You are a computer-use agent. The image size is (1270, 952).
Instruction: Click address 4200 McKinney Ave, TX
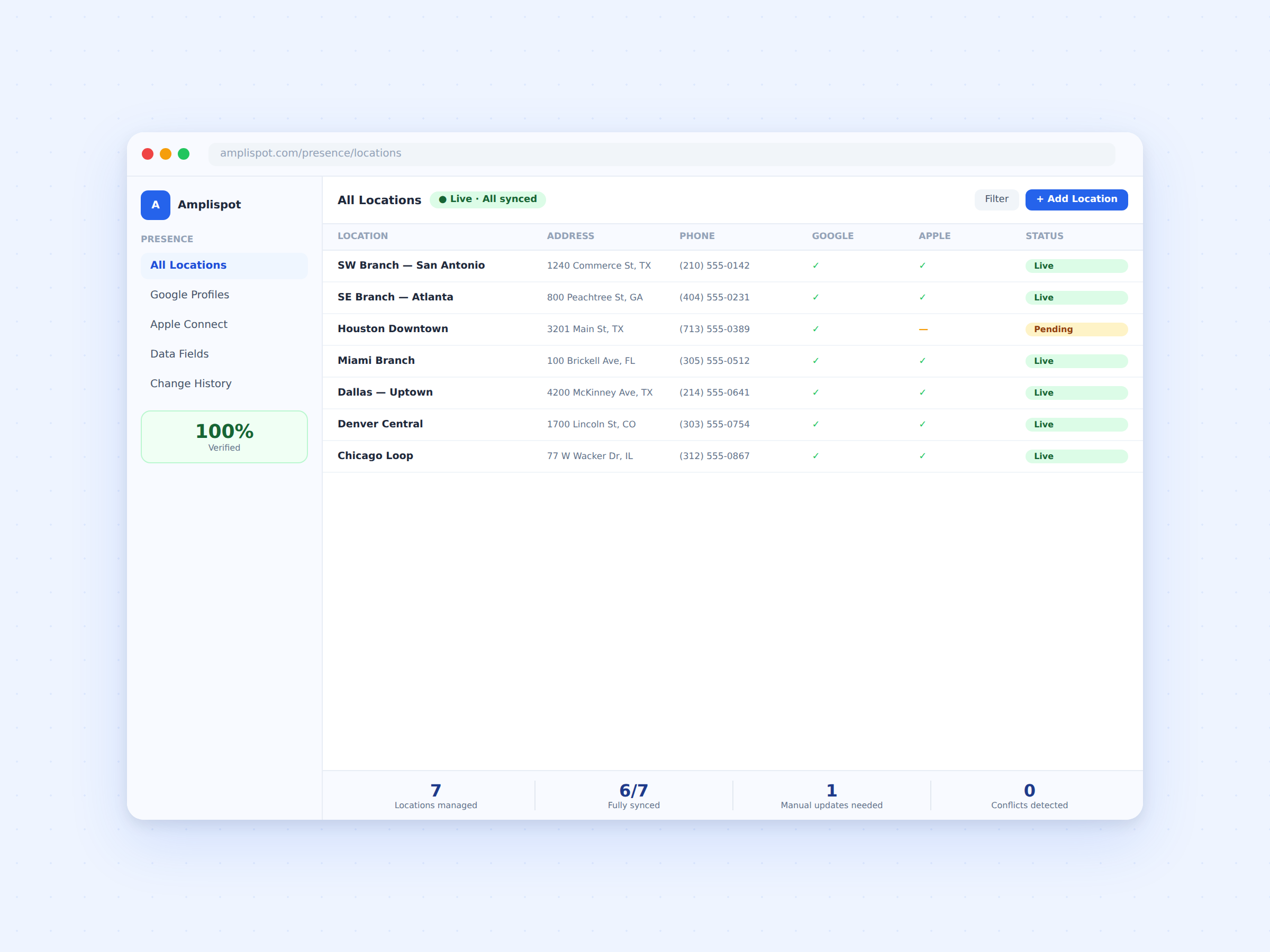tap(600, 392)
